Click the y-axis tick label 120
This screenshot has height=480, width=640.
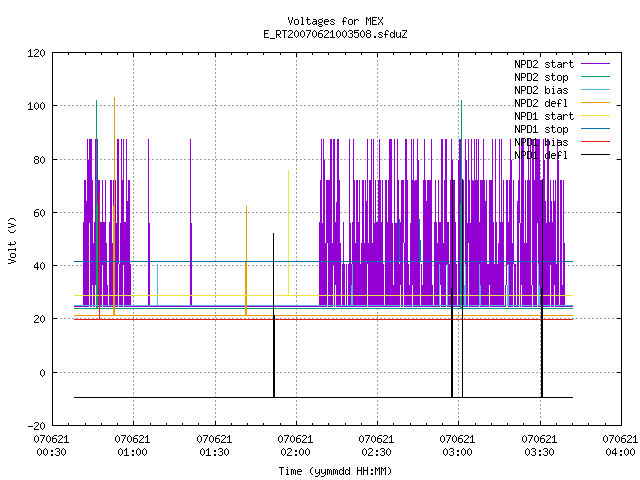click(36, 53)
